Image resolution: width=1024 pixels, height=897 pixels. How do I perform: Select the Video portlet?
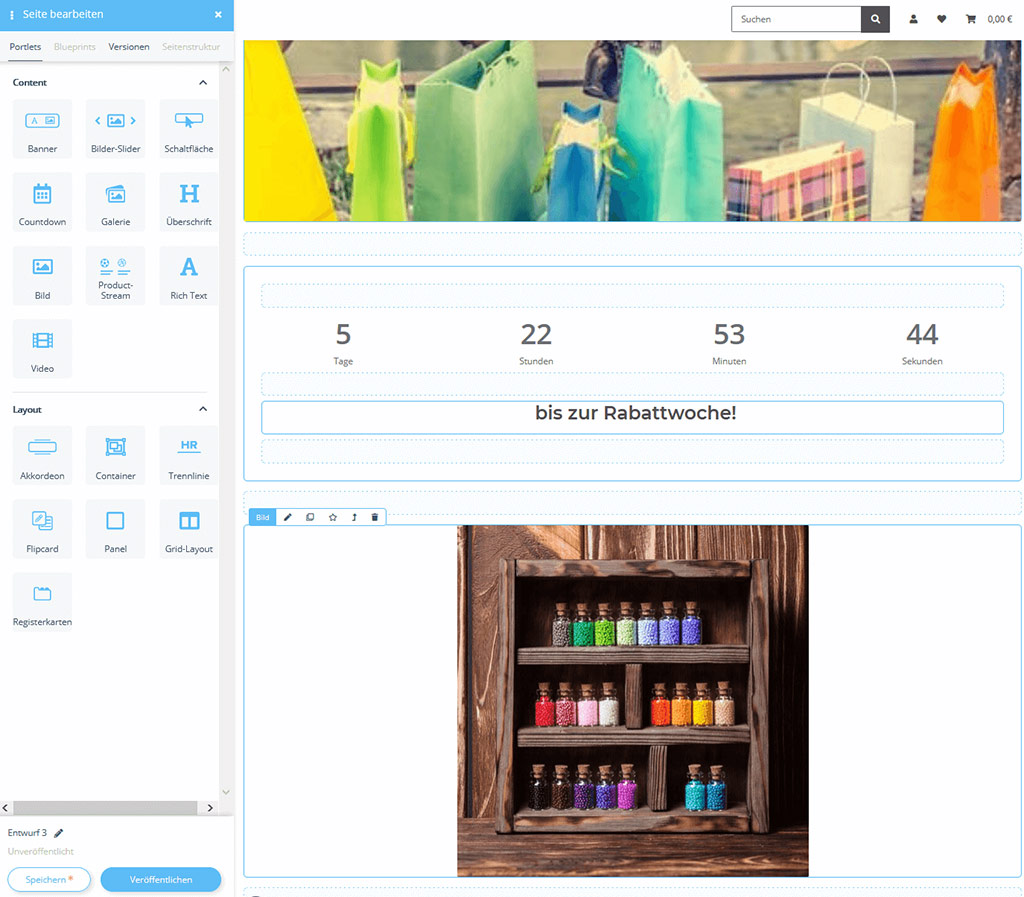pos(42,349)
